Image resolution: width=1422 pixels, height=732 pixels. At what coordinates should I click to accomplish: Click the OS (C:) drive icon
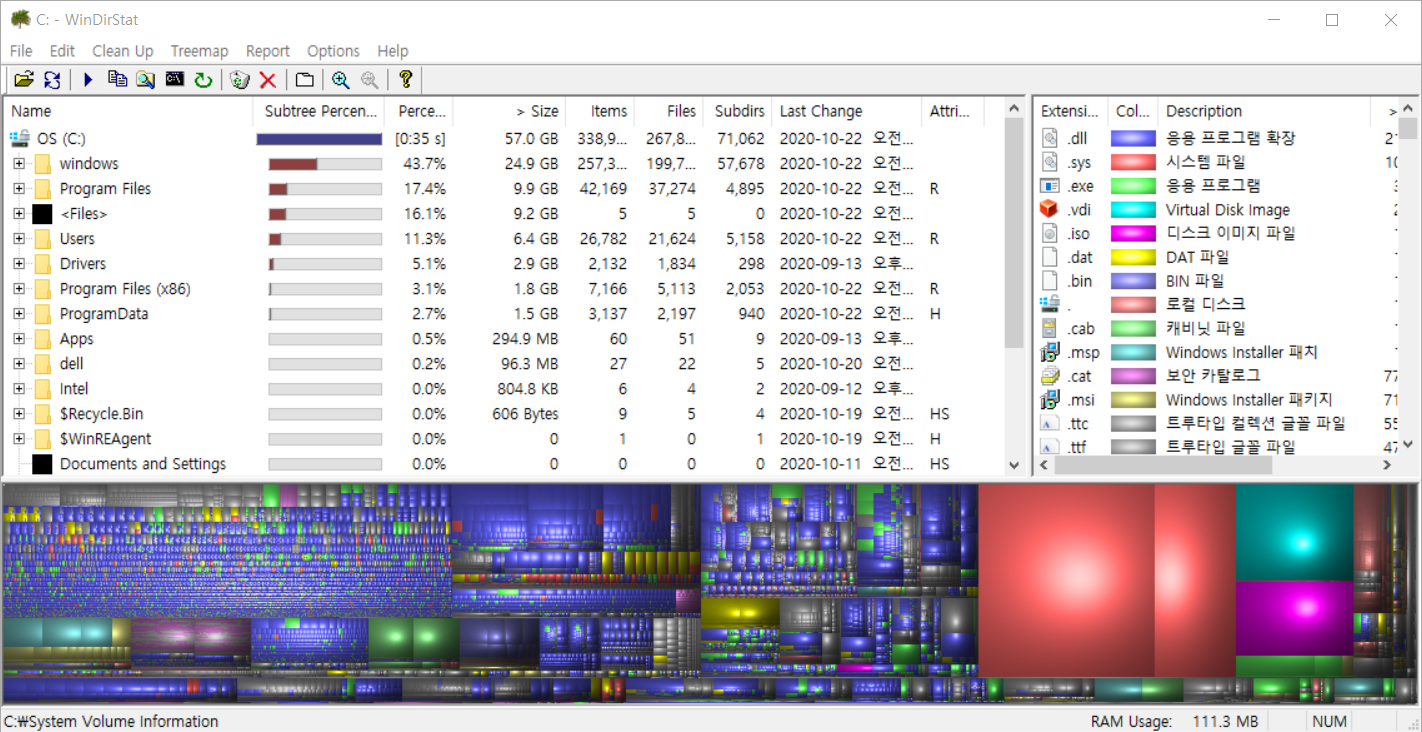[19, 138]
